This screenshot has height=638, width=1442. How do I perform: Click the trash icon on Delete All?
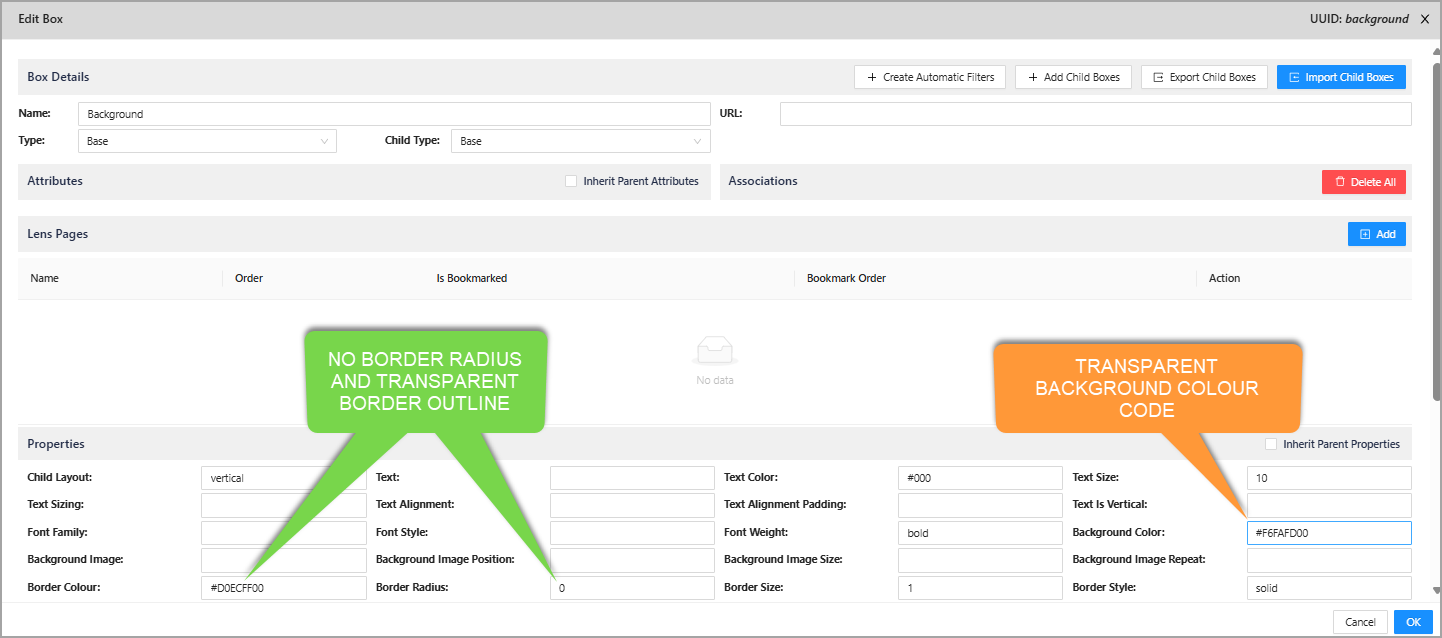1339,182
